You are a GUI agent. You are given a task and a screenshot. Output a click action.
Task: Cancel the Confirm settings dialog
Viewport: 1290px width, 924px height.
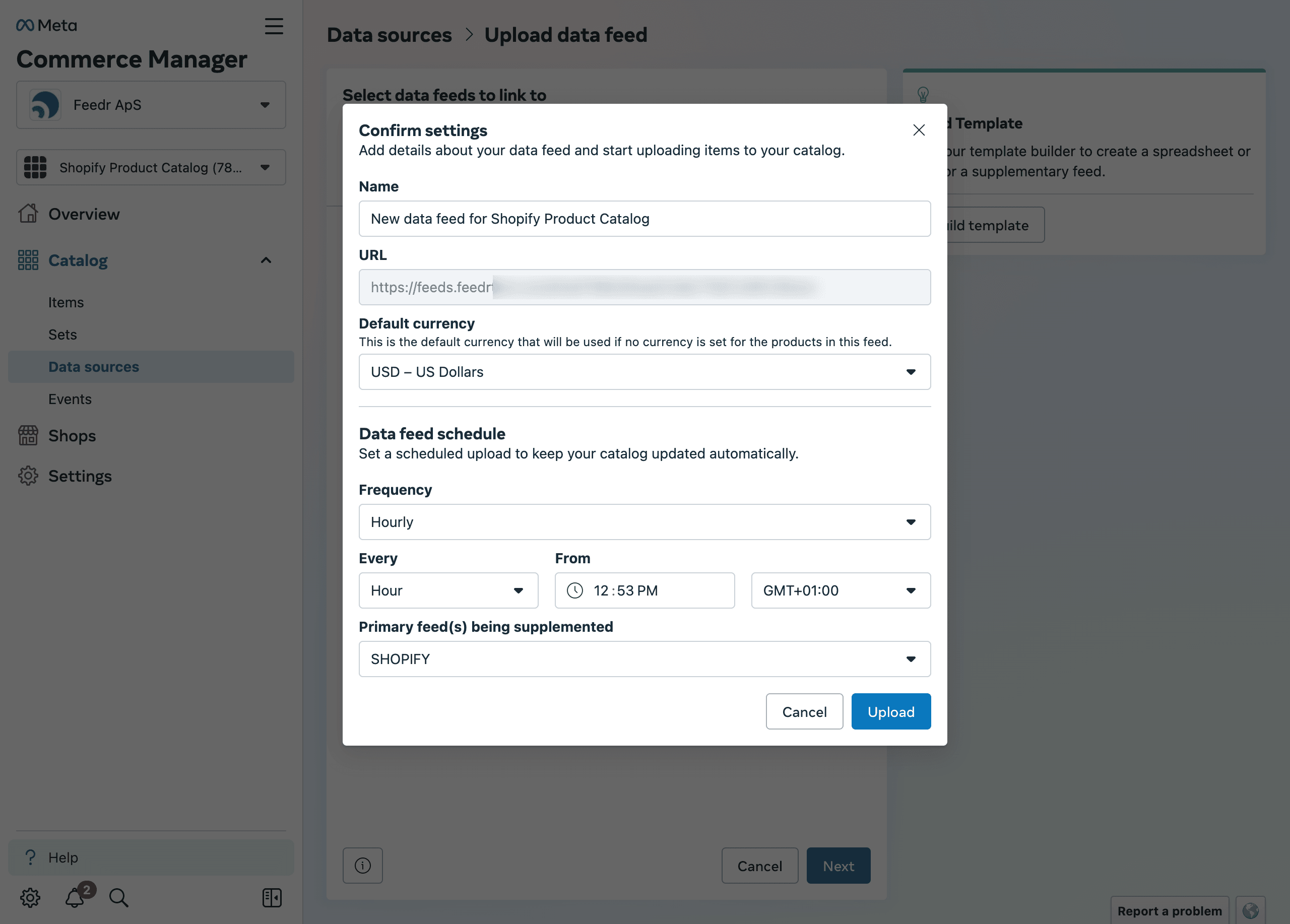pos(804,711)
